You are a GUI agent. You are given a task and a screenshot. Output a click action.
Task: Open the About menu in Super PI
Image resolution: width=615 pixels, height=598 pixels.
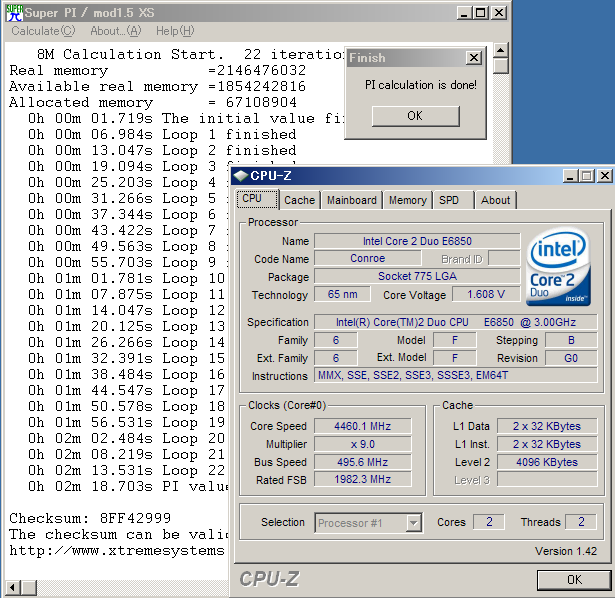tap(116, 31)
